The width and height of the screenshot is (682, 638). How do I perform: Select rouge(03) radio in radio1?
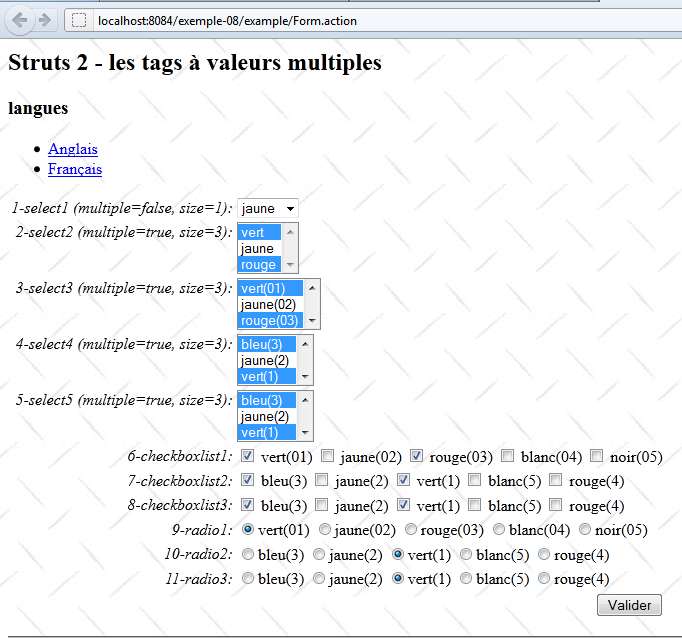pos(412,530)
